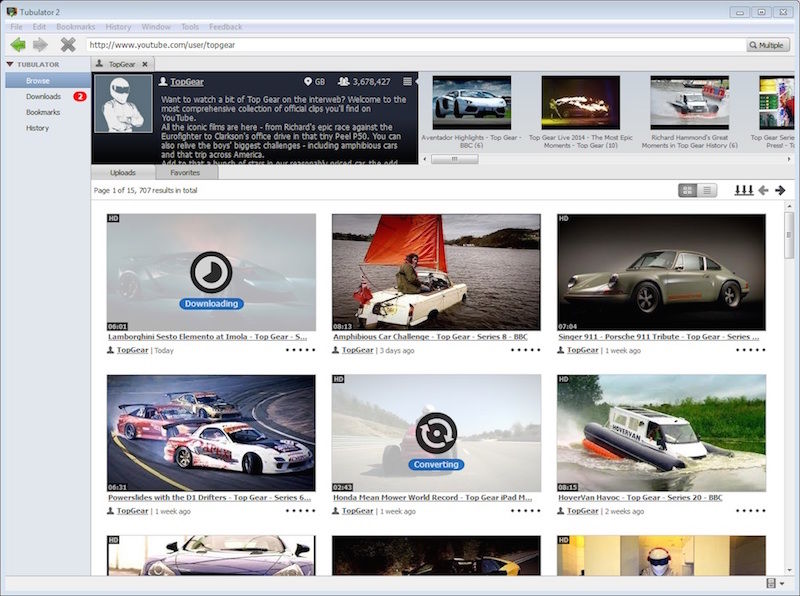The width and height of the screenshot is (800, 596).
Task: Open Amphibious Car Challenge video title
Action: tap(430, 337)
